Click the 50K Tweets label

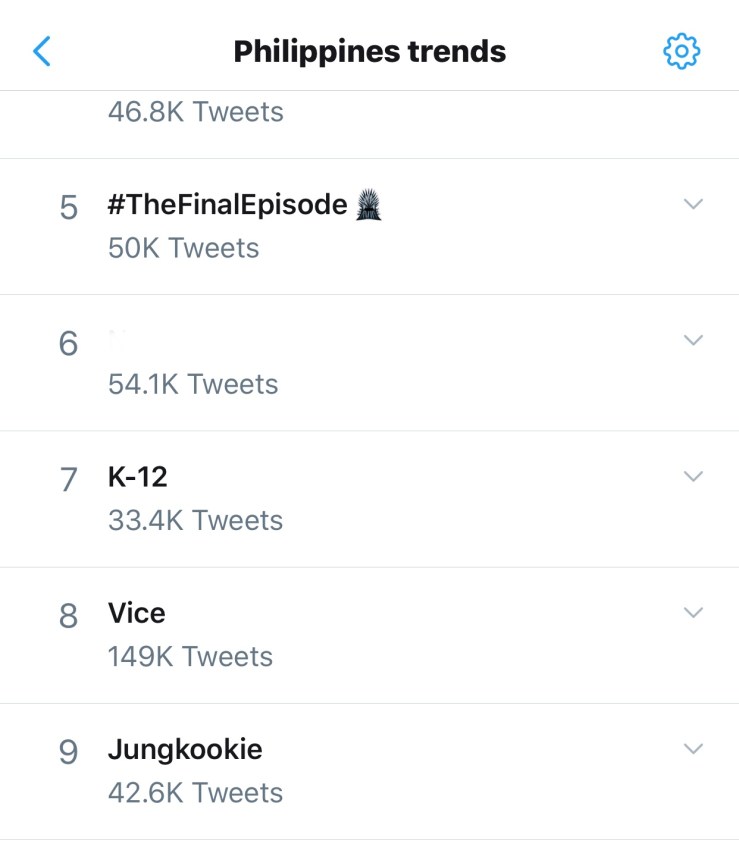(x=183, y=248)
